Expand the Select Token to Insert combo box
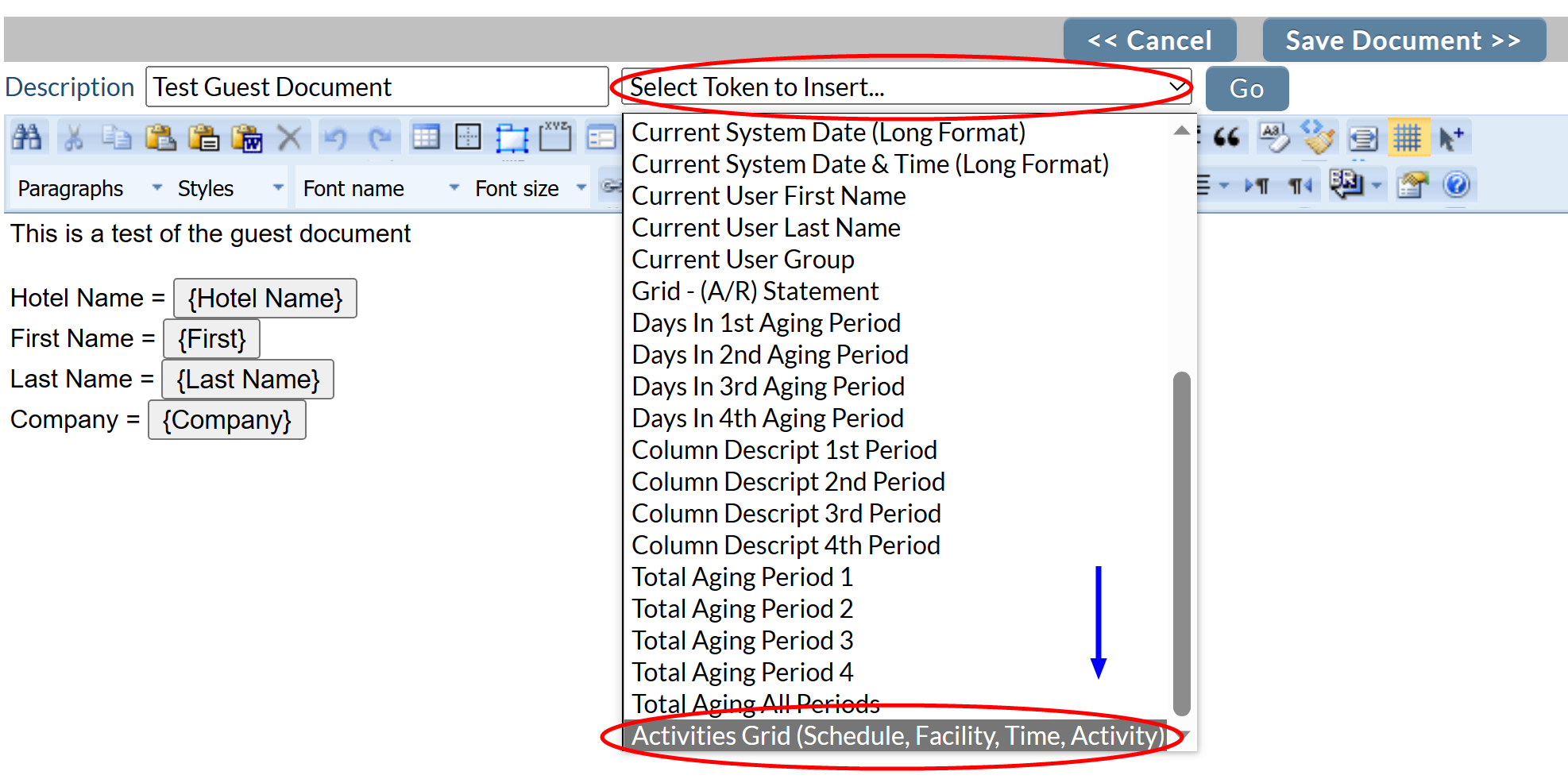The image size is (1568, 779). (906, 87)
